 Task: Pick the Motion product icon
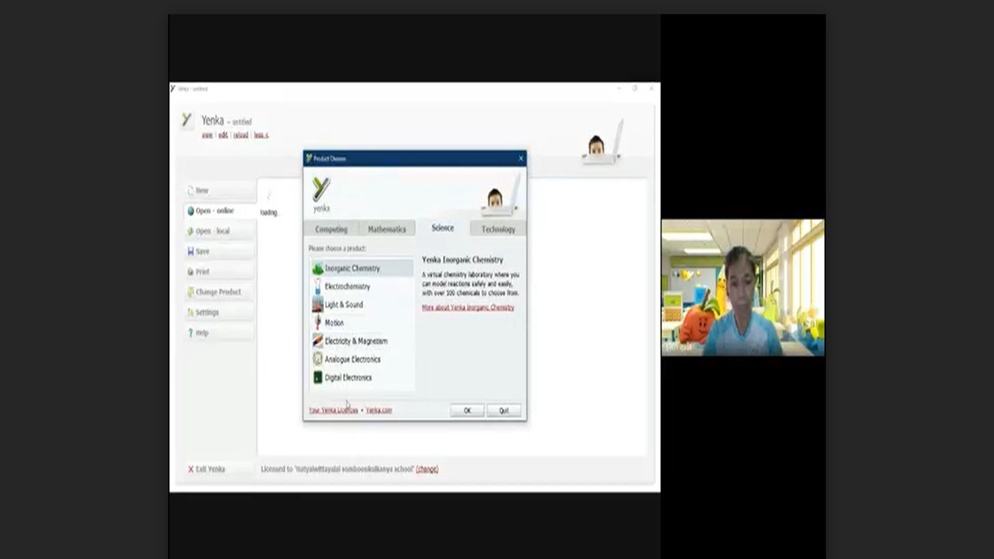[x=318, y=323]
